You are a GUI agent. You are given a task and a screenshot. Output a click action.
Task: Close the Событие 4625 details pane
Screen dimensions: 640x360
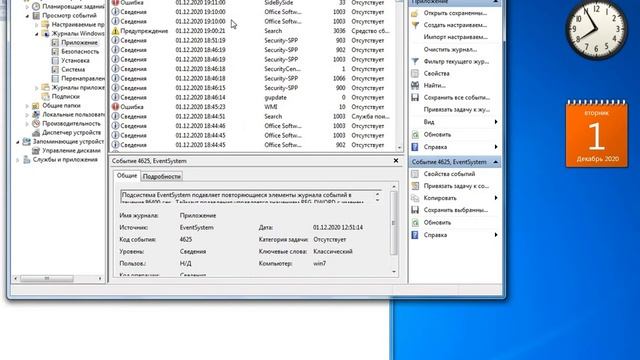click(396, 161)
